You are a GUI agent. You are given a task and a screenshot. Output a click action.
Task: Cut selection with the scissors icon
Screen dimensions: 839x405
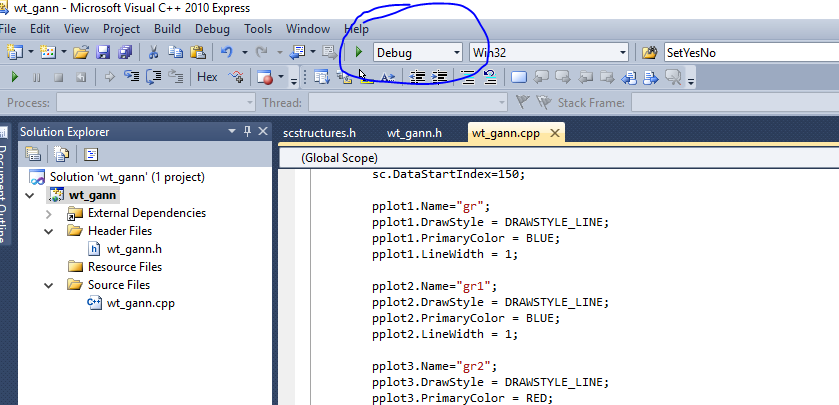153,52
